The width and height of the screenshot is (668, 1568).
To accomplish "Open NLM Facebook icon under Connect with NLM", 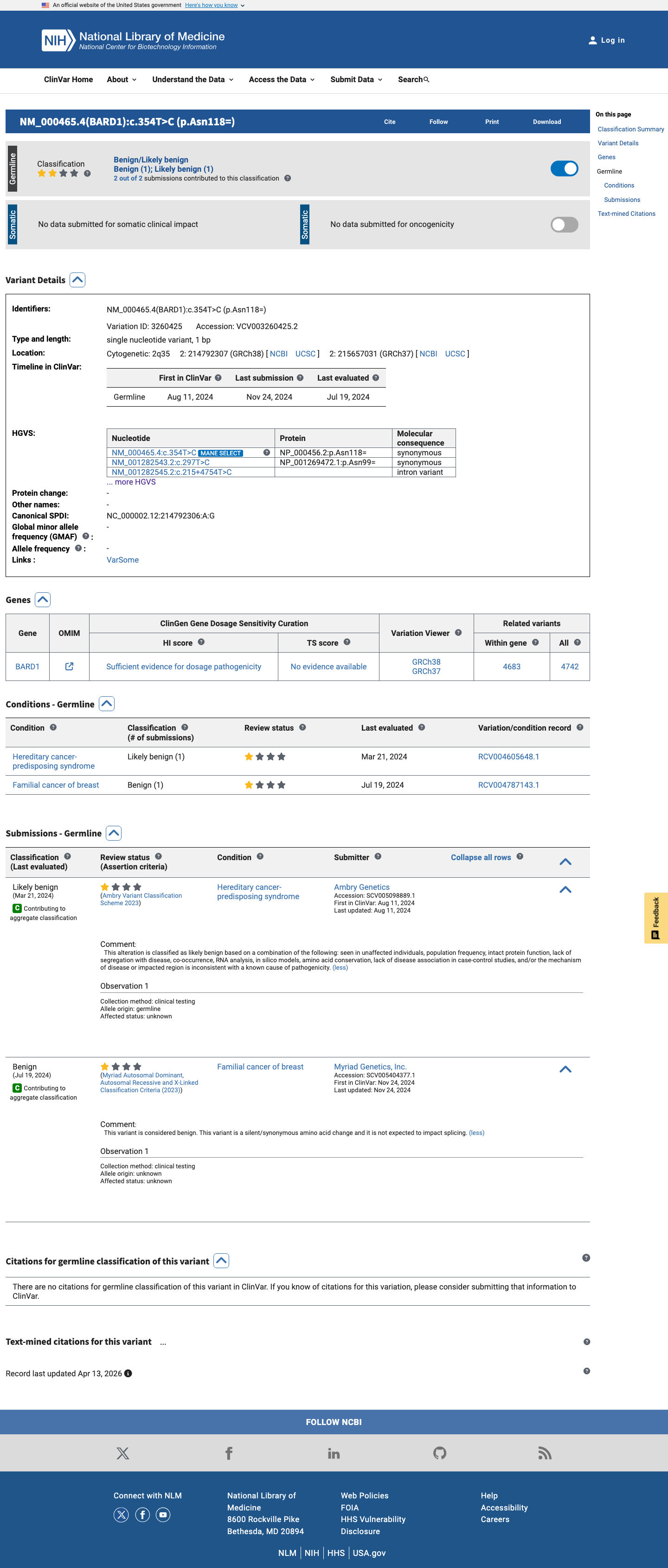I will [x=142, y=1515].
